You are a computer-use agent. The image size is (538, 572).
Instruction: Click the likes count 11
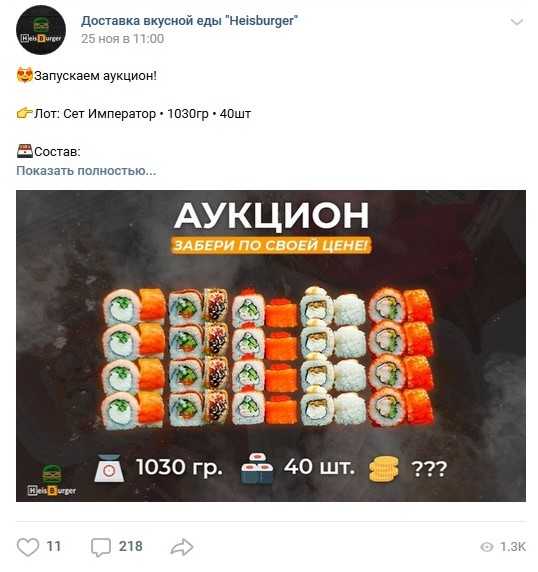point(54,546)
